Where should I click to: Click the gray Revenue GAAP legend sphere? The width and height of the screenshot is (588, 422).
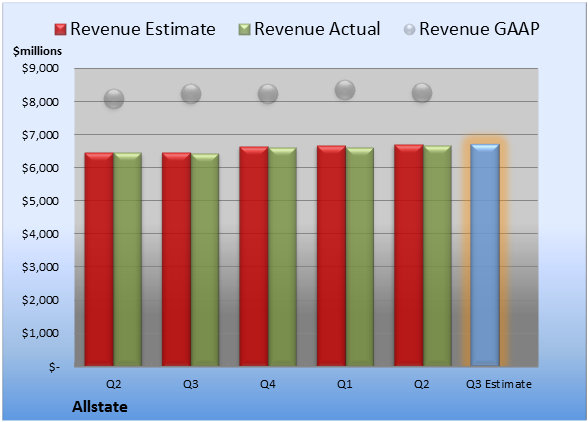(x=410, y=30)
